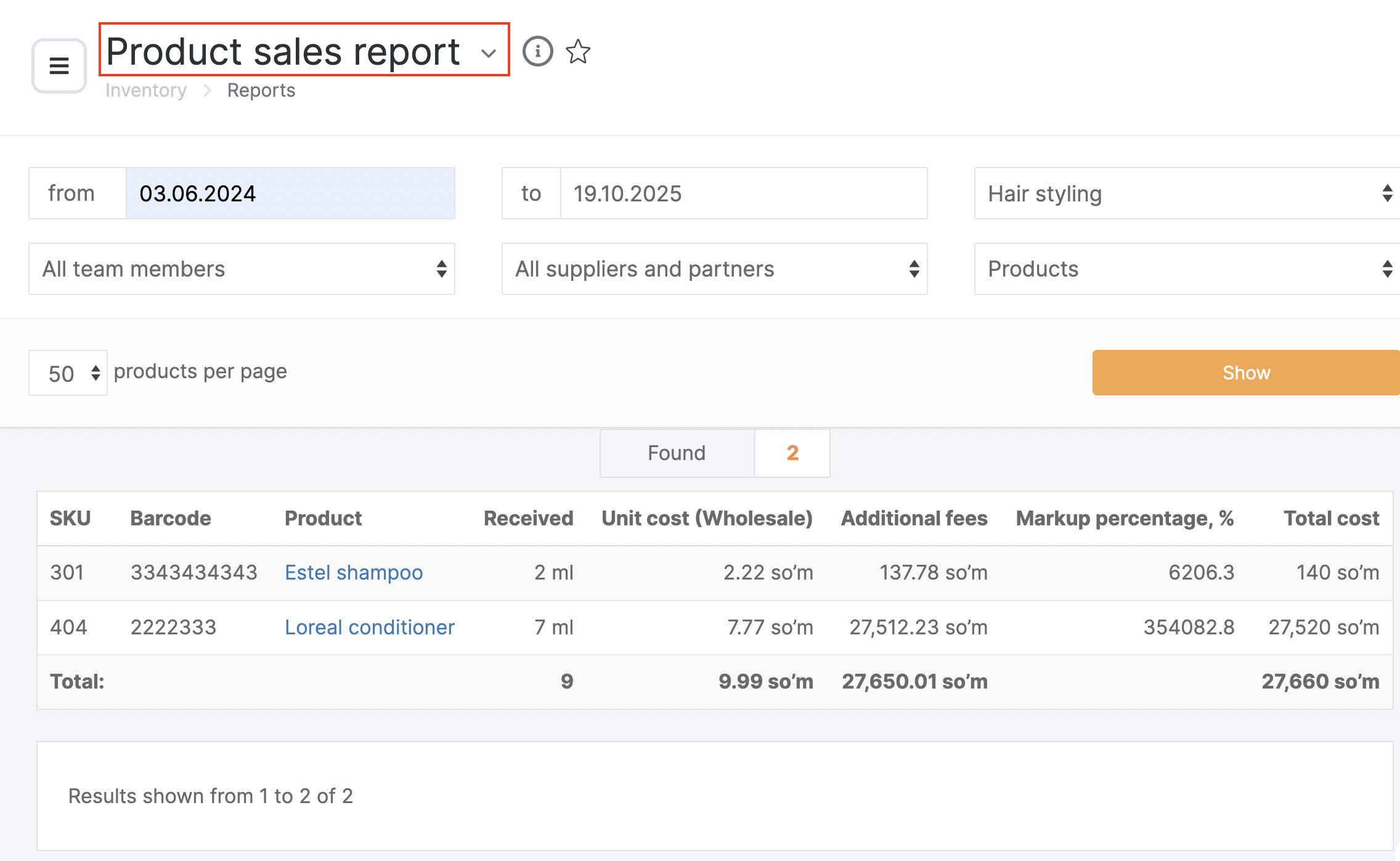Screen dimensions: 1400x861
Task: Click the info circle icon
Action: tap(537, 51)
